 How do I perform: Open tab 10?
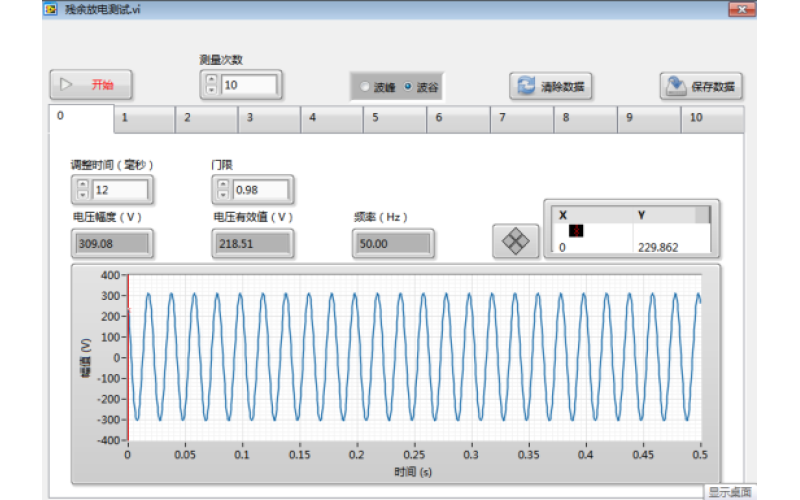click(711, 118)
